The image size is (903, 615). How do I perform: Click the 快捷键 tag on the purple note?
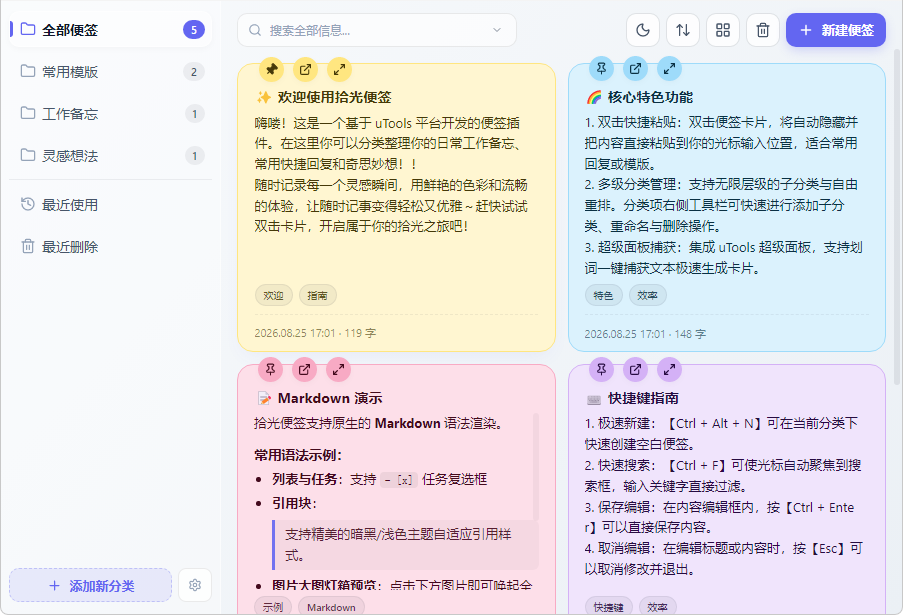point(609,607)
